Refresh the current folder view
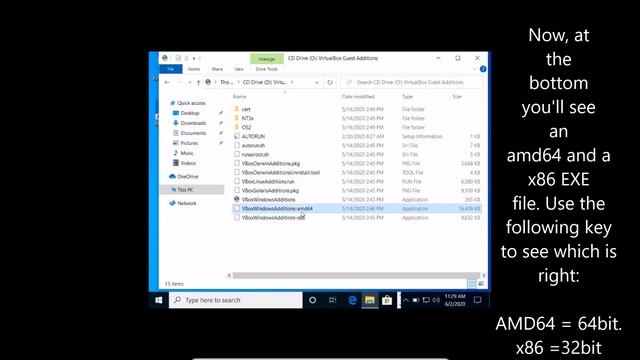This screenshot has height=360, width=640. 330,82
